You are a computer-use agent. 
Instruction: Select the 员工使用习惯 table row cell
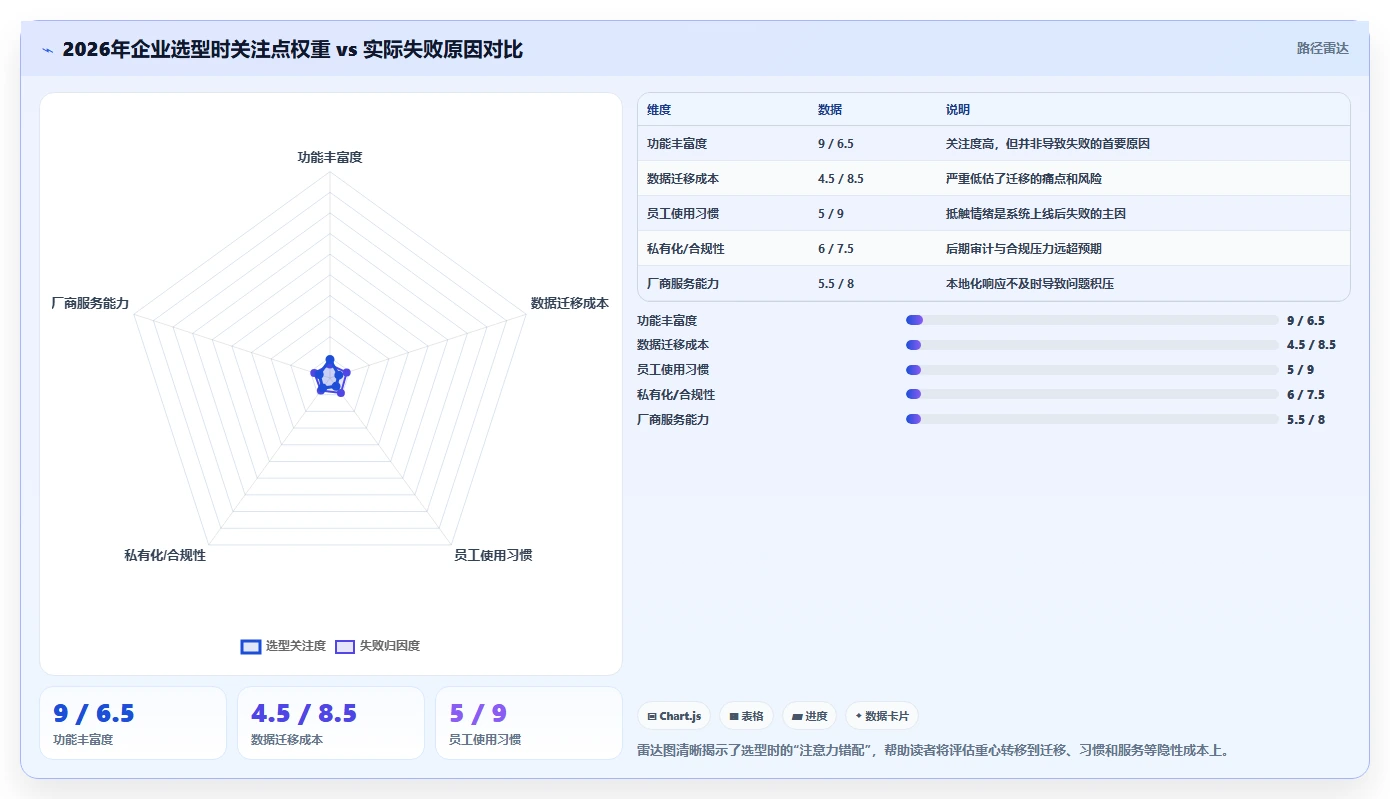pos(683,214)
